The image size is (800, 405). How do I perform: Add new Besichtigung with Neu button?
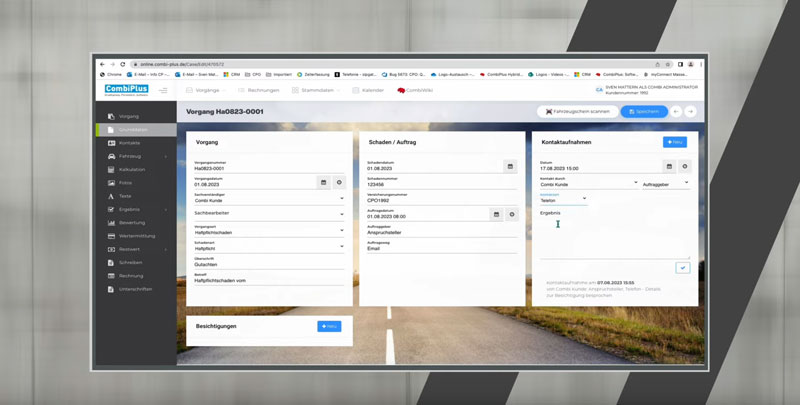[x=328, y=326]
